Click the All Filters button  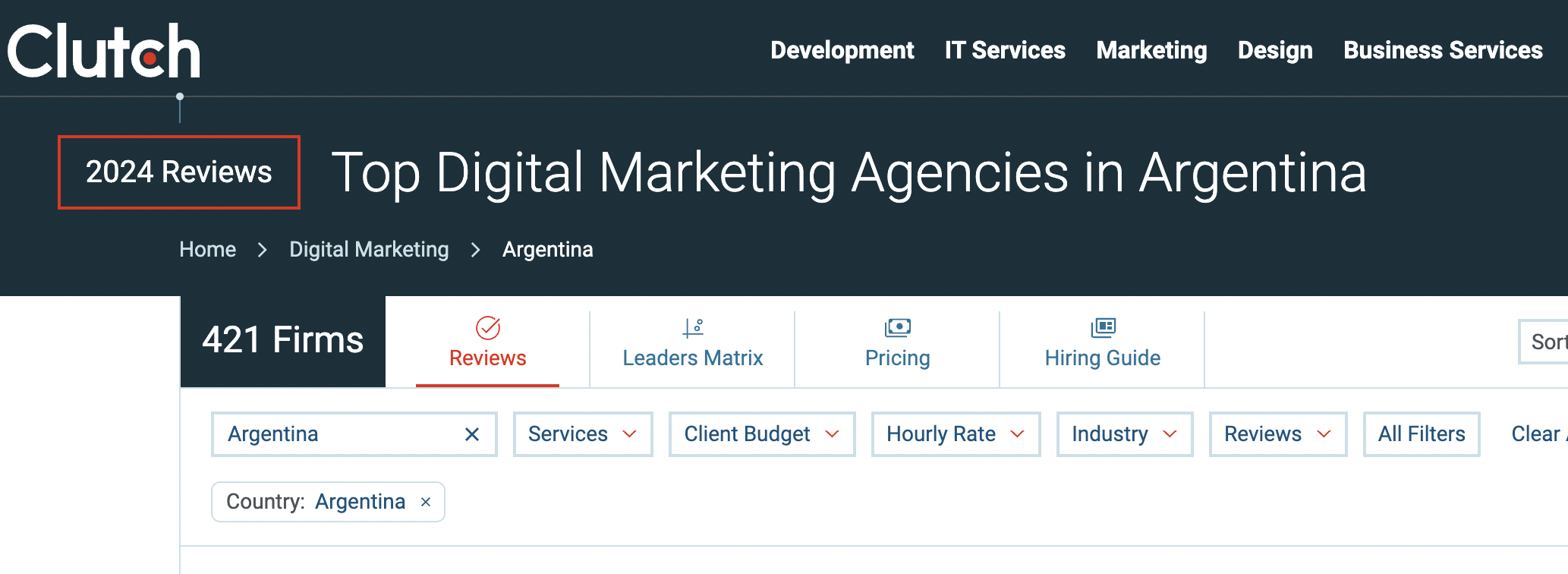click(x=1421, y=434)
